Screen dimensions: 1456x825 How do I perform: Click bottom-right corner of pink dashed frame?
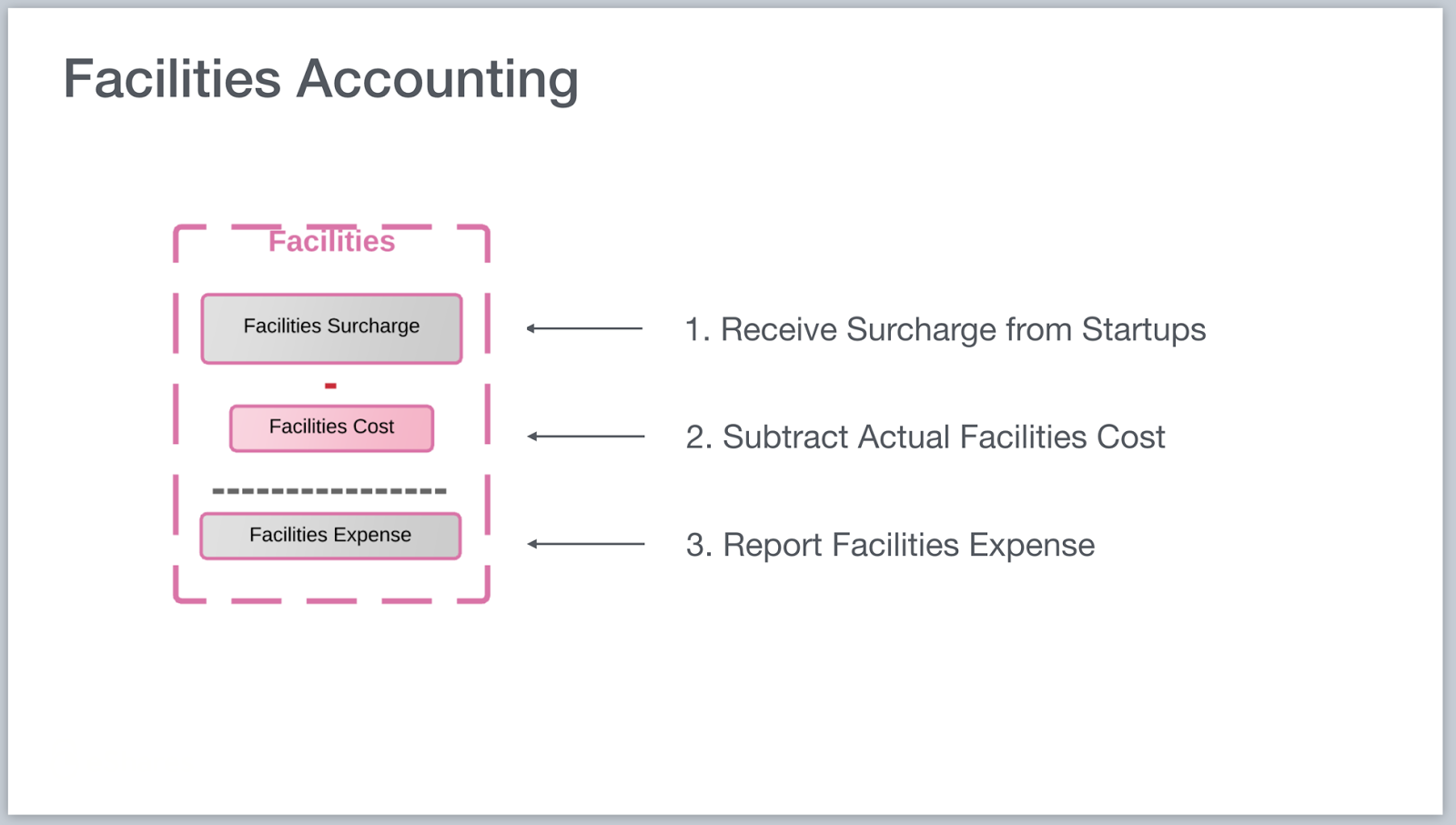click(x=486, y=598)
